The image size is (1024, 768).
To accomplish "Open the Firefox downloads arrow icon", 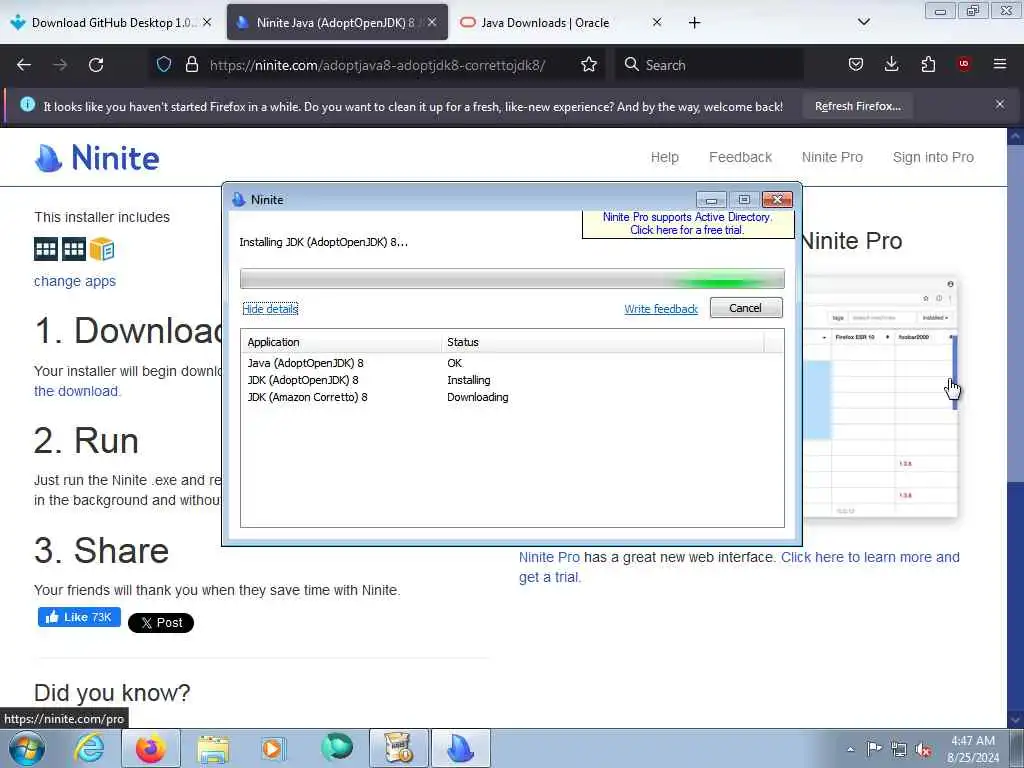I will pyautogui.click(x=891, y=64).
